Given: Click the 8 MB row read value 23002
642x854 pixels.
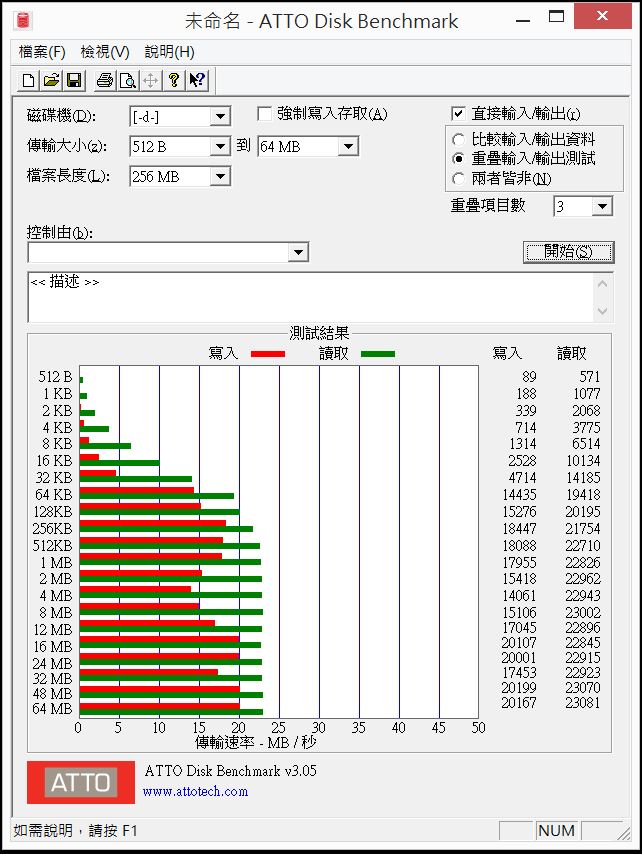Looking at the screenshot, I should [583, 612].
